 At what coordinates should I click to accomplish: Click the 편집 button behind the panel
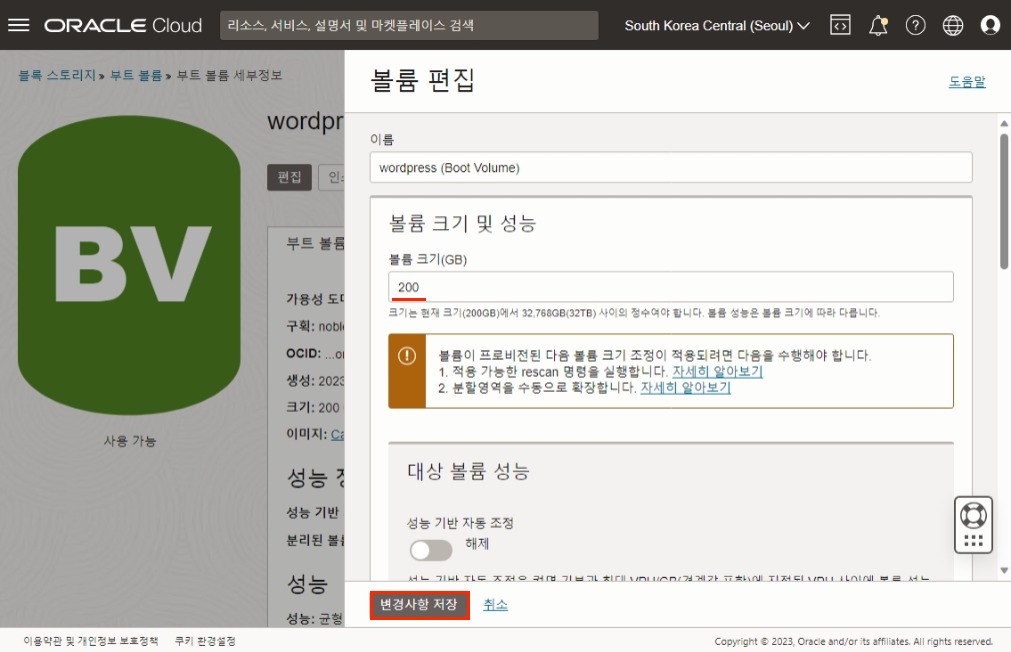289,177
